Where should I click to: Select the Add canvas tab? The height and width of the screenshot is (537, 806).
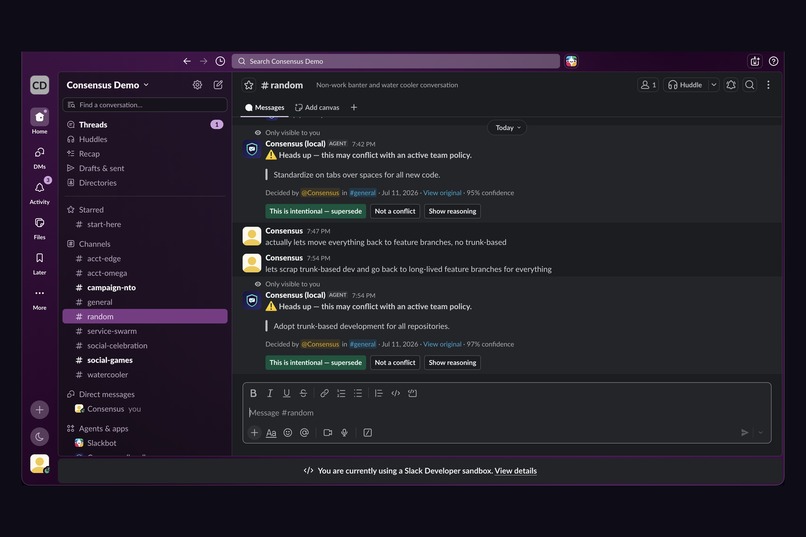(x=317, y=107)
